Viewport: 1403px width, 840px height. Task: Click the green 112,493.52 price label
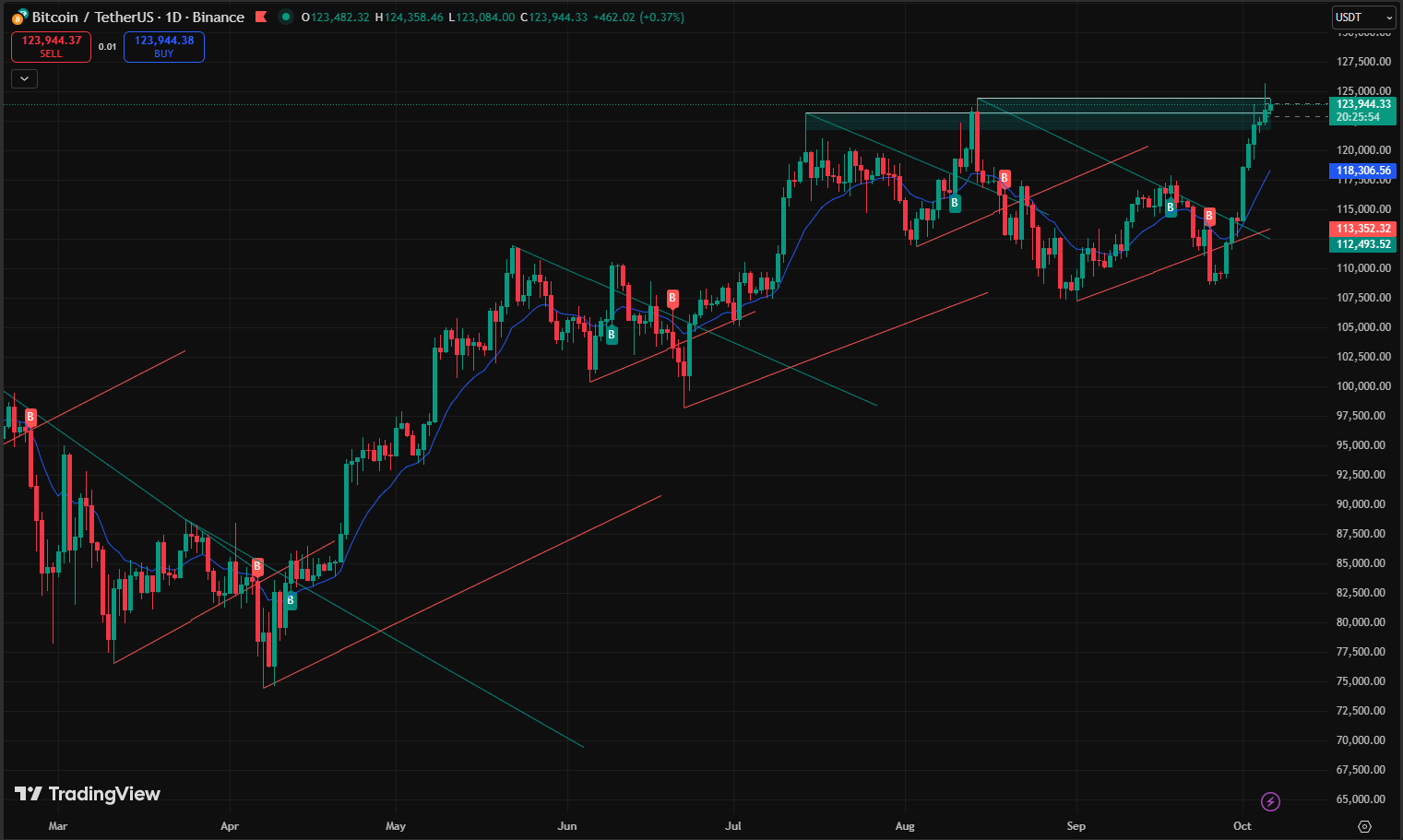[1363, 244]
